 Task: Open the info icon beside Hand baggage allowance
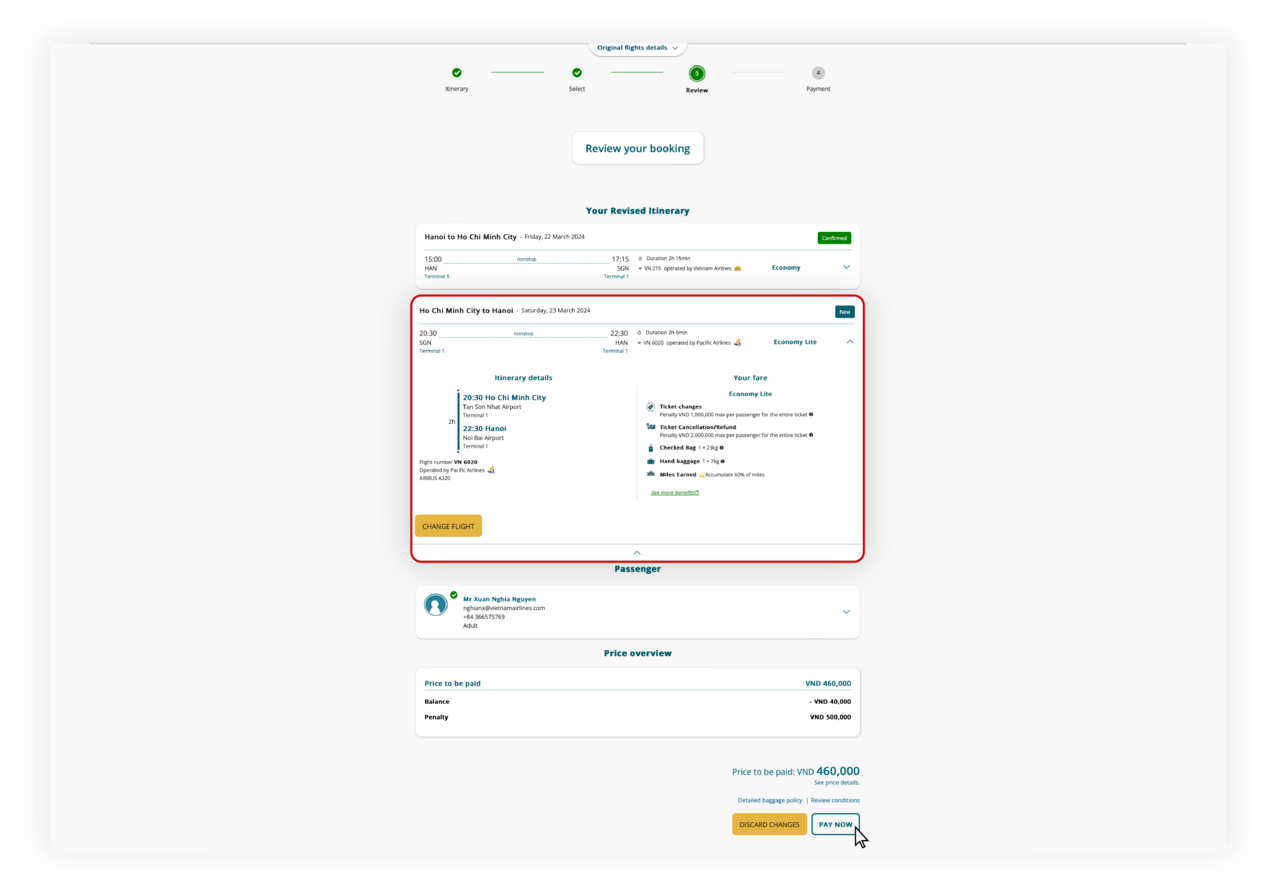click(723, 461)
